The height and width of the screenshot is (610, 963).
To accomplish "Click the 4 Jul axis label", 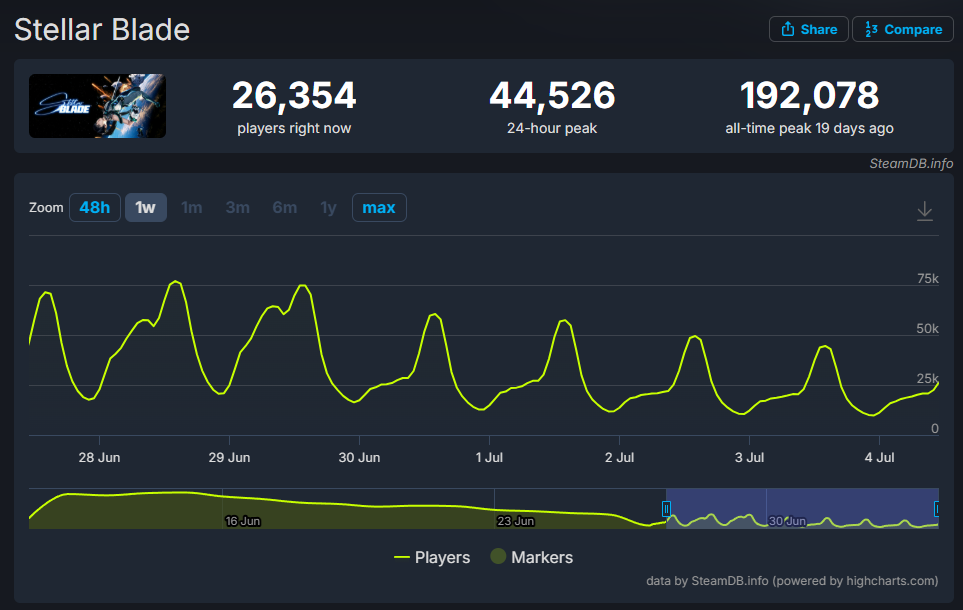I will point(879,458).
